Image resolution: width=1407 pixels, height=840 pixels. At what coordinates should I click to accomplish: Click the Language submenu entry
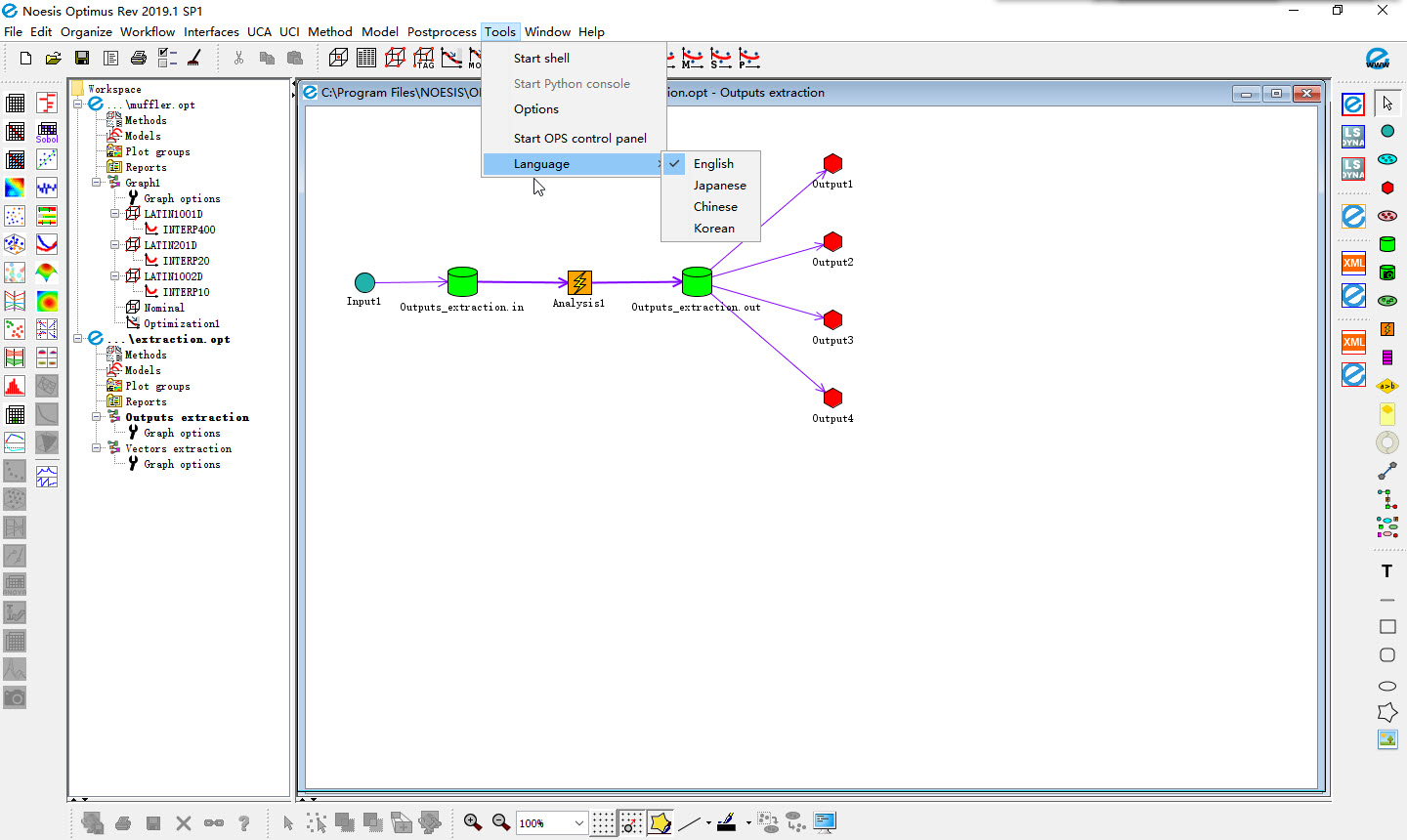click(575, 164)
